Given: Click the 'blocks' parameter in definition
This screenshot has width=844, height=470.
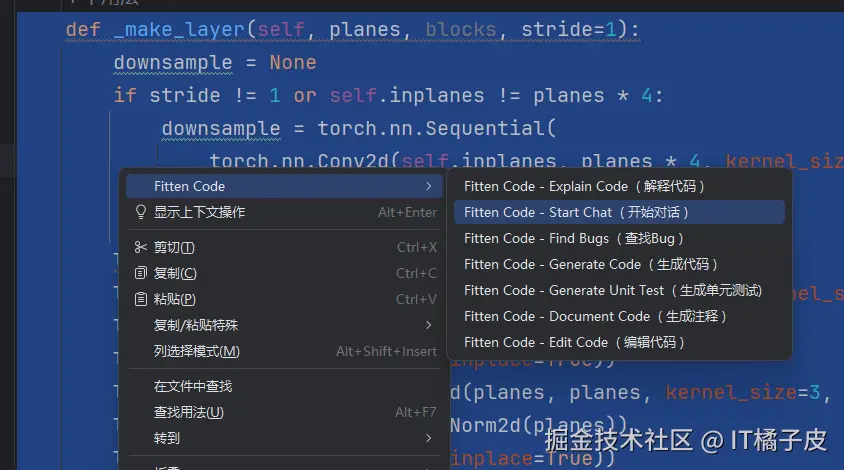Looking at the screenshot, I should coord(461,30).
